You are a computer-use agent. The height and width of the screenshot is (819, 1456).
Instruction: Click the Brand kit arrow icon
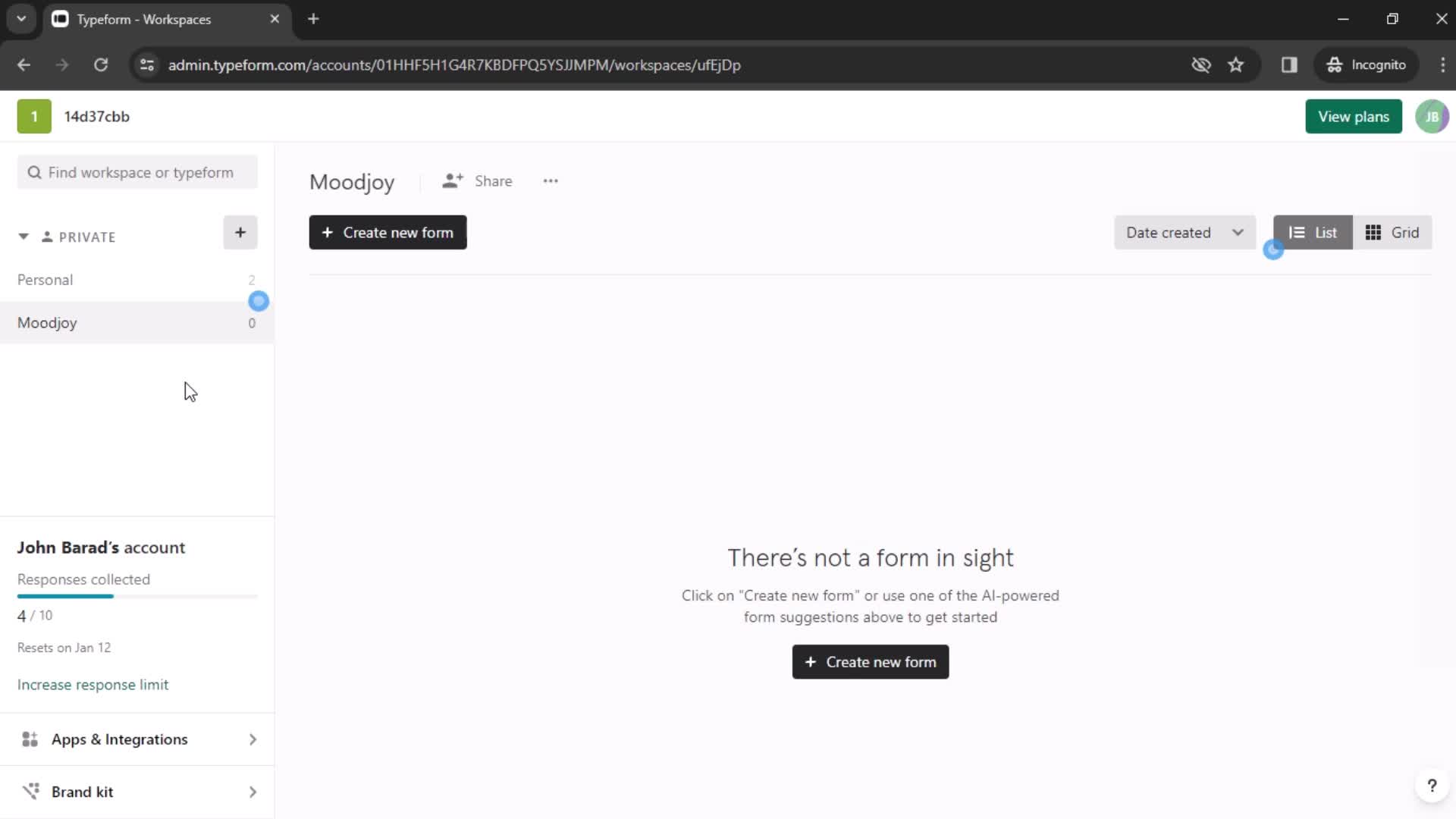click(253, 792)
